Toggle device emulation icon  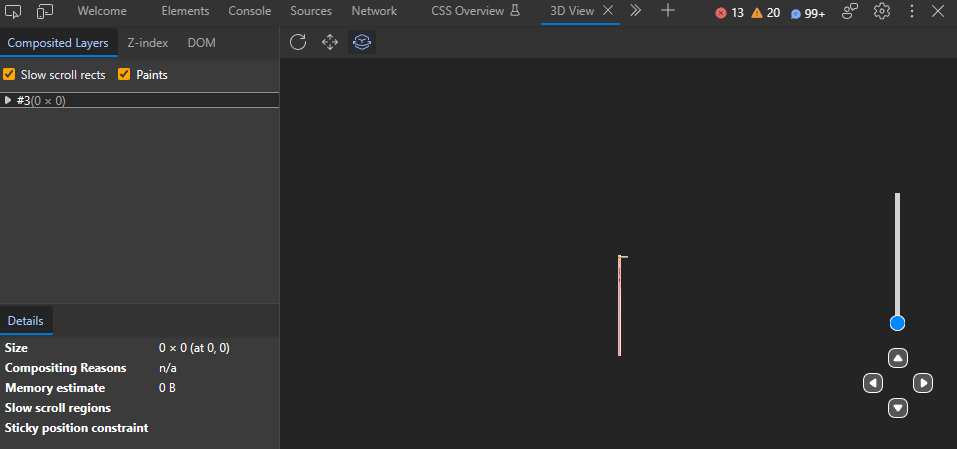(x=45, y=11)
